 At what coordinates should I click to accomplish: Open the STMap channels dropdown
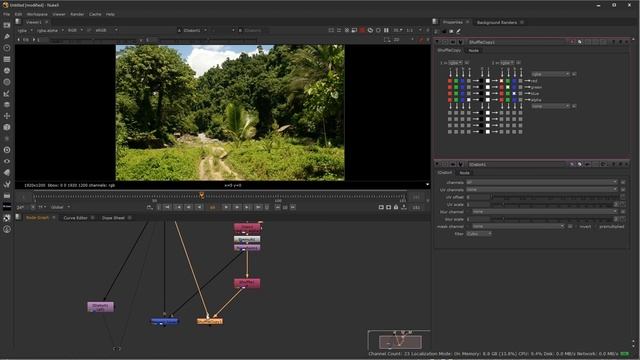[x=542, y=182]
